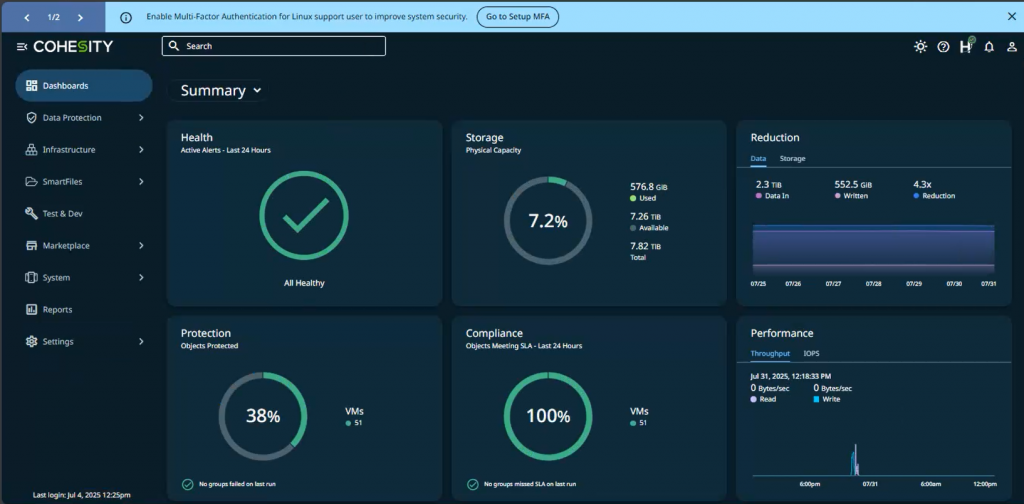
Task: Expand the Infrastructure menu chevron
Action: point(141,150)
